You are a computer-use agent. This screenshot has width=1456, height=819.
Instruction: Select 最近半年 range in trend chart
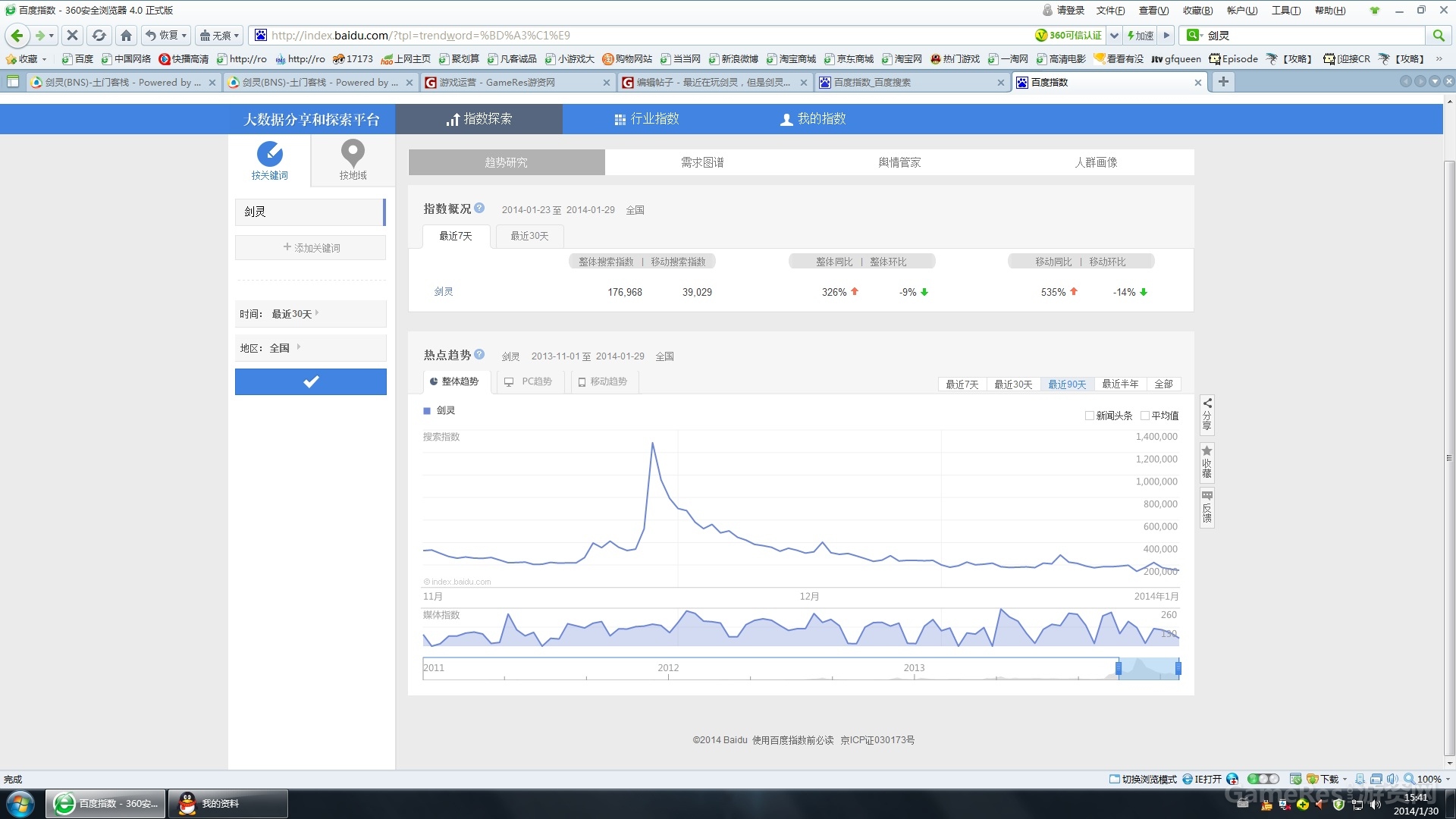(x=1120, y=384)
